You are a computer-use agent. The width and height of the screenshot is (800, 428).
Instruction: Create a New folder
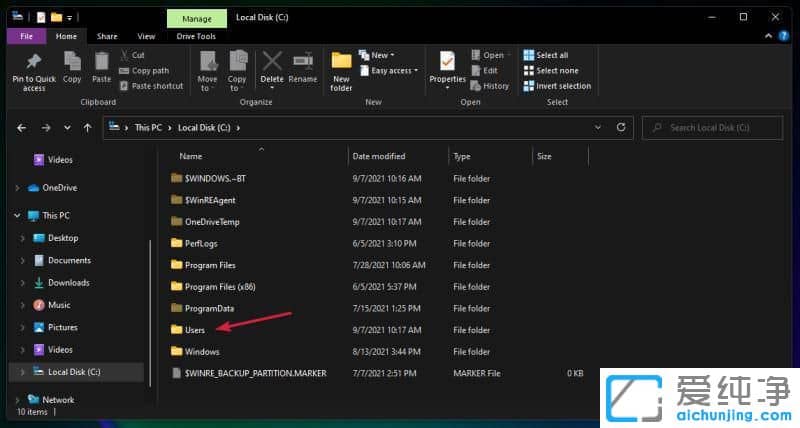click(x=341, y=71)
